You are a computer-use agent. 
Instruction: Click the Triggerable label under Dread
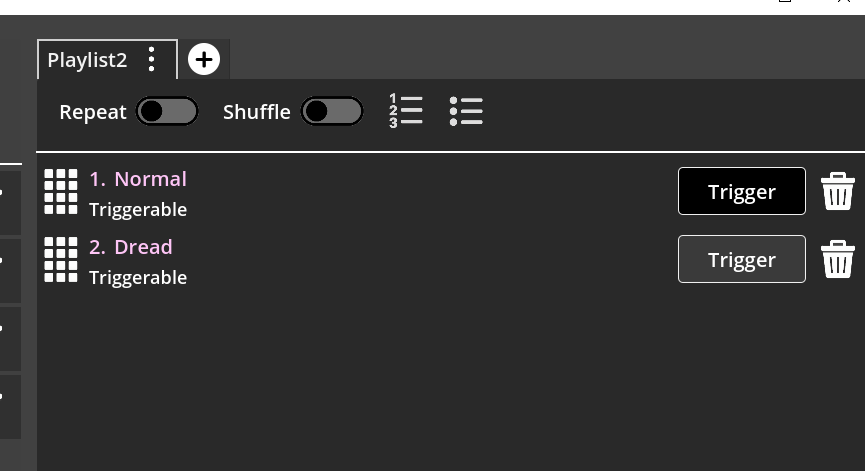click(x=138, y=278)
